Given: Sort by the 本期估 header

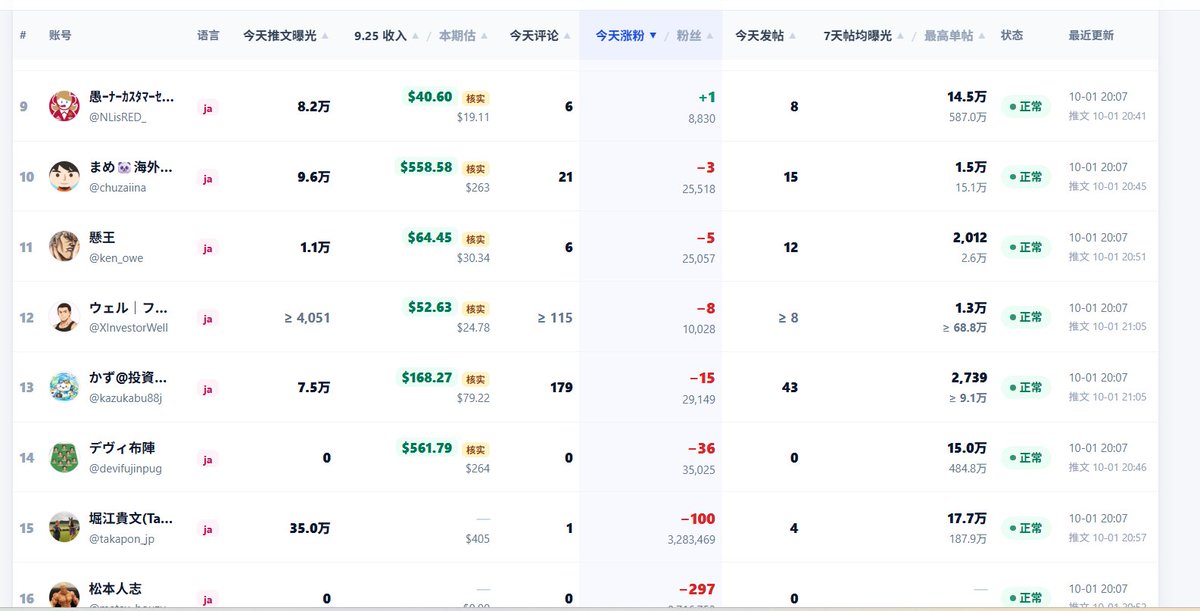Looking at the screenshot, I should coord(463,36).
